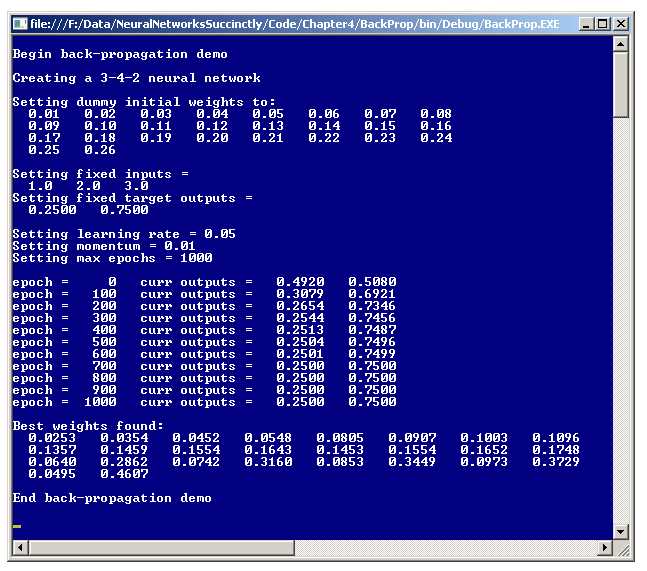The image size is (647, 571).
Task: Click the title bar file path text
Action: point(295,24)
